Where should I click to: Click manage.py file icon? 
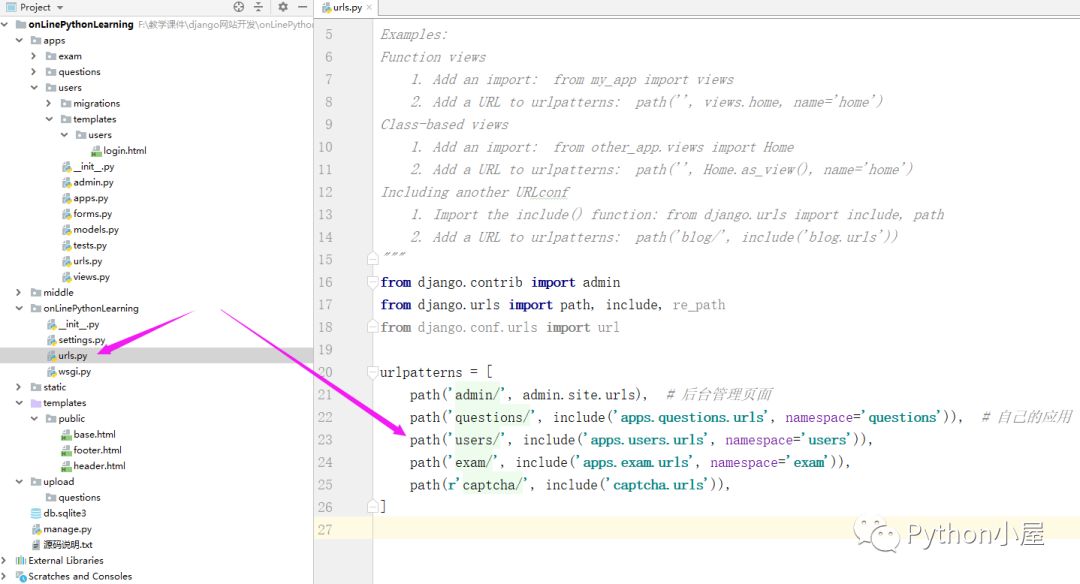pyautogui.click(x=37, y=529)
